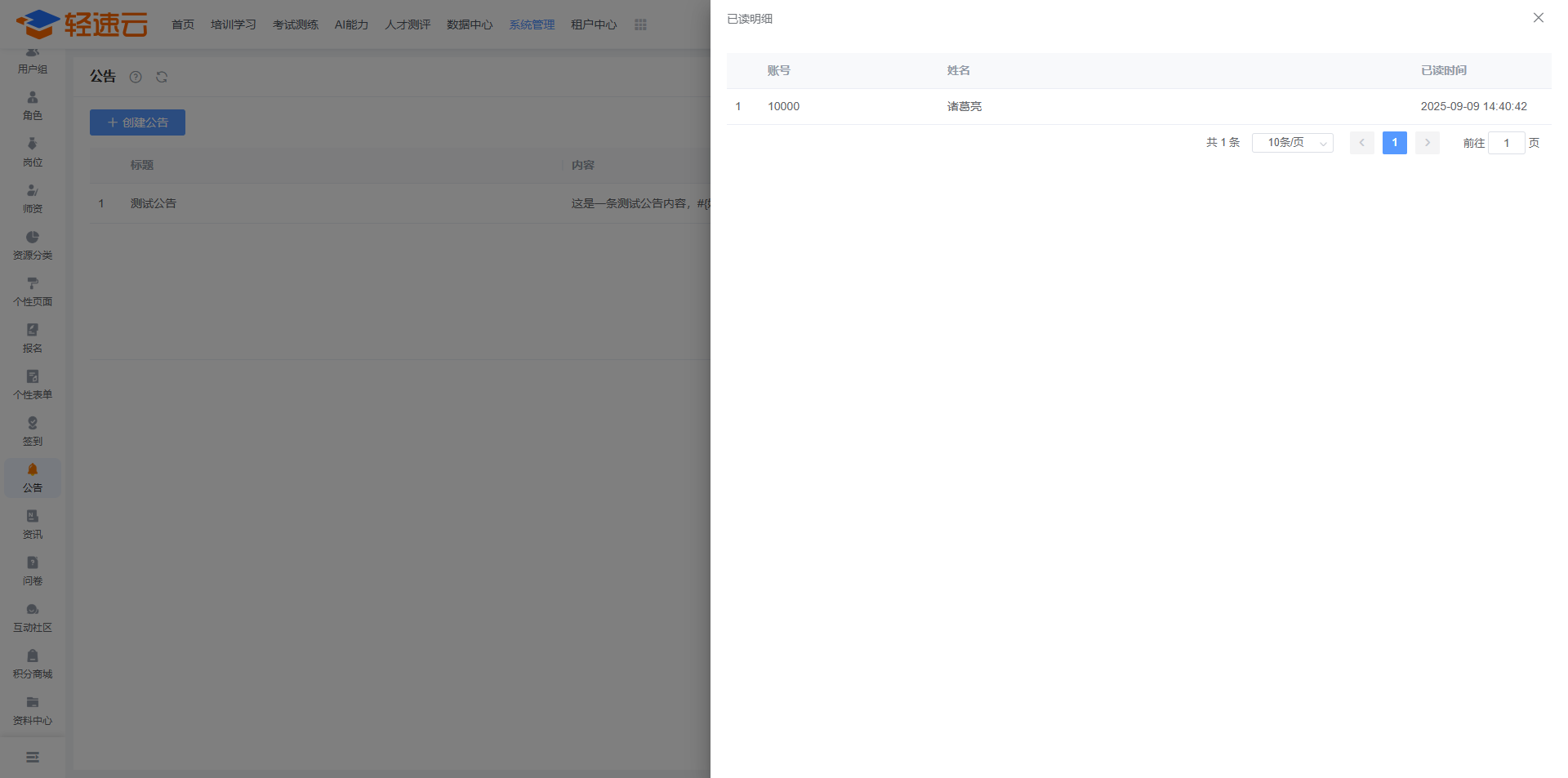Screen dimensions: 1568x778
Task: Open the 10条/页 page size dropdown
Action: tap(1292, 143)
